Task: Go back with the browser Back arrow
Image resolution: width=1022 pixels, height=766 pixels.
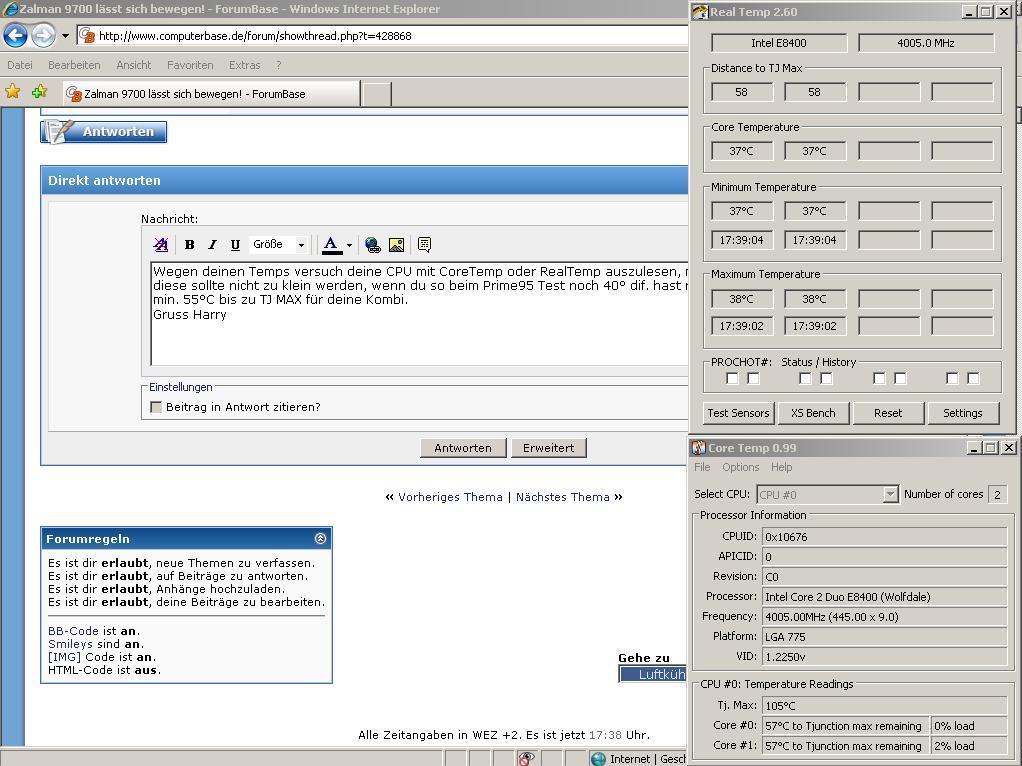Action: pos(15,35)
